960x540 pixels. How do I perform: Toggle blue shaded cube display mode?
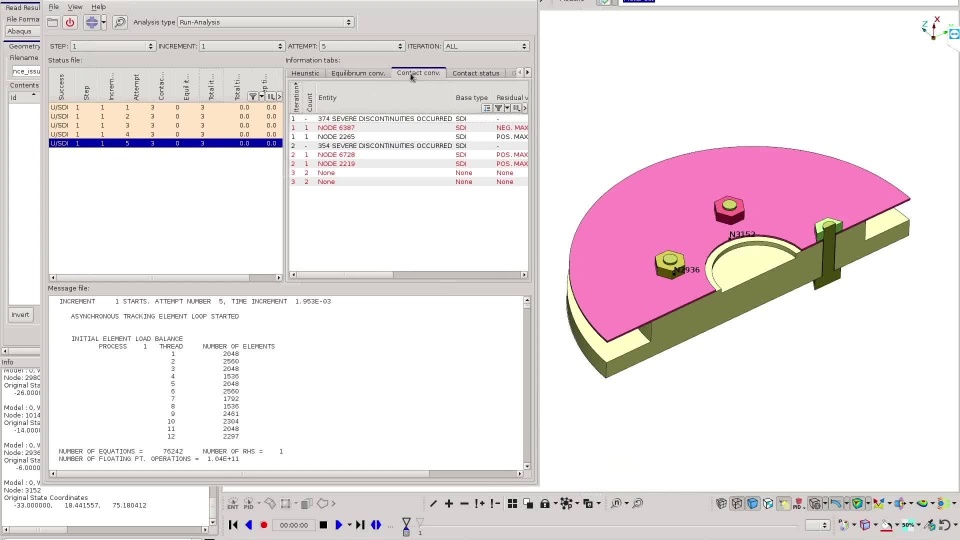(752, 503)
